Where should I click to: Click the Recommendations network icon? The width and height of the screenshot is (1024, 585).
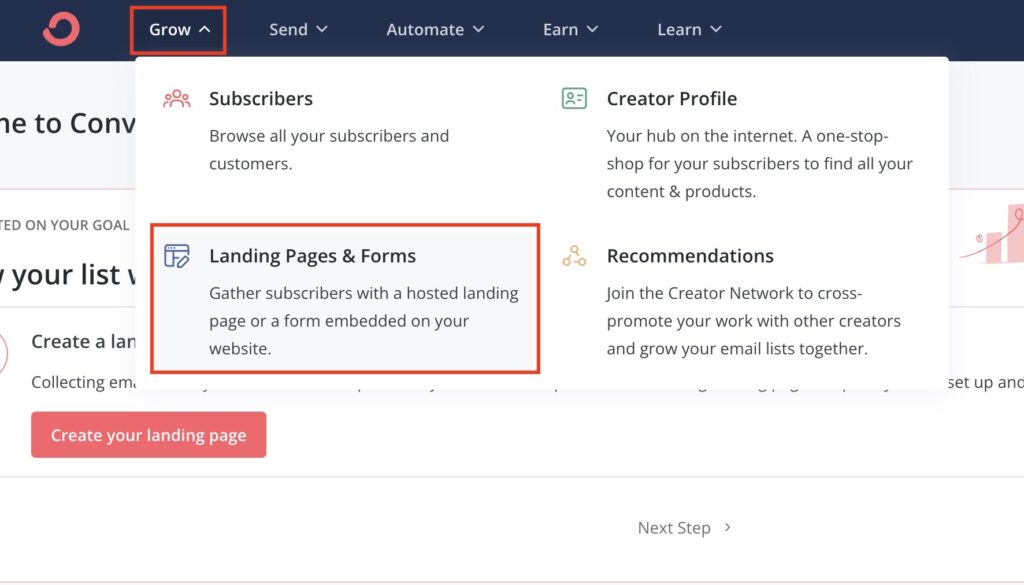pos(574,256)
